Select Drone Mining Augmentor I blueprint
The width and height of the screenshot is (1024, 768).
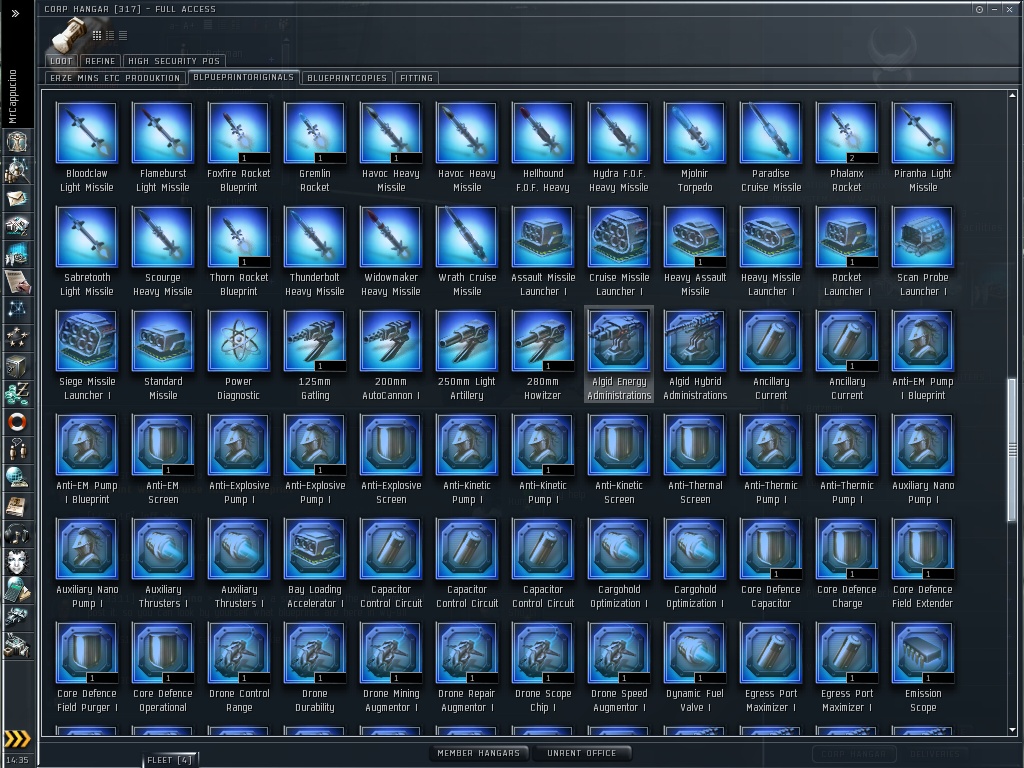[x=391, y=668]
